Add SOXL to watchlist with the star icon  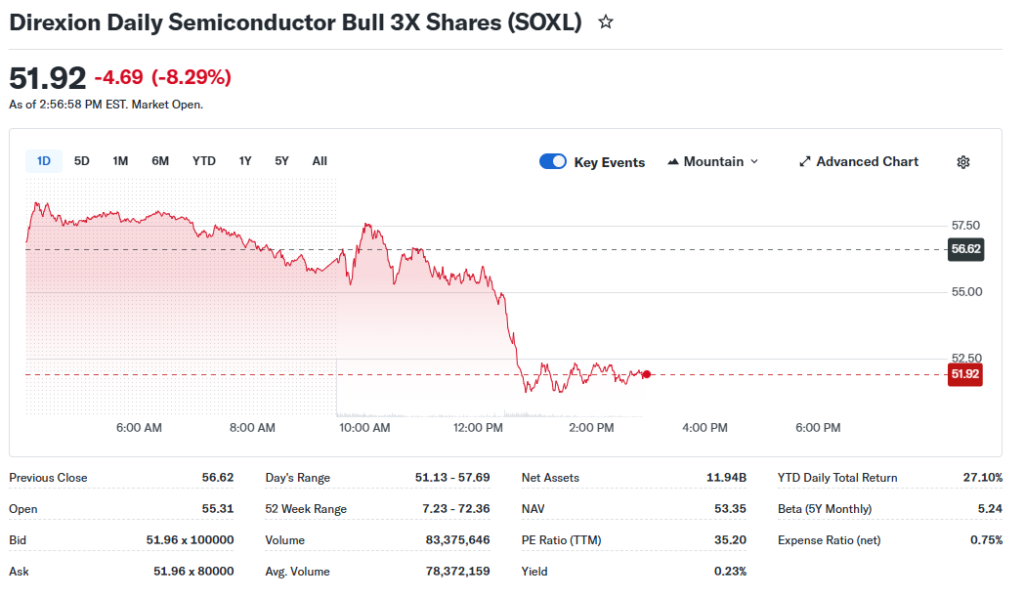click(x=606, y=22)
